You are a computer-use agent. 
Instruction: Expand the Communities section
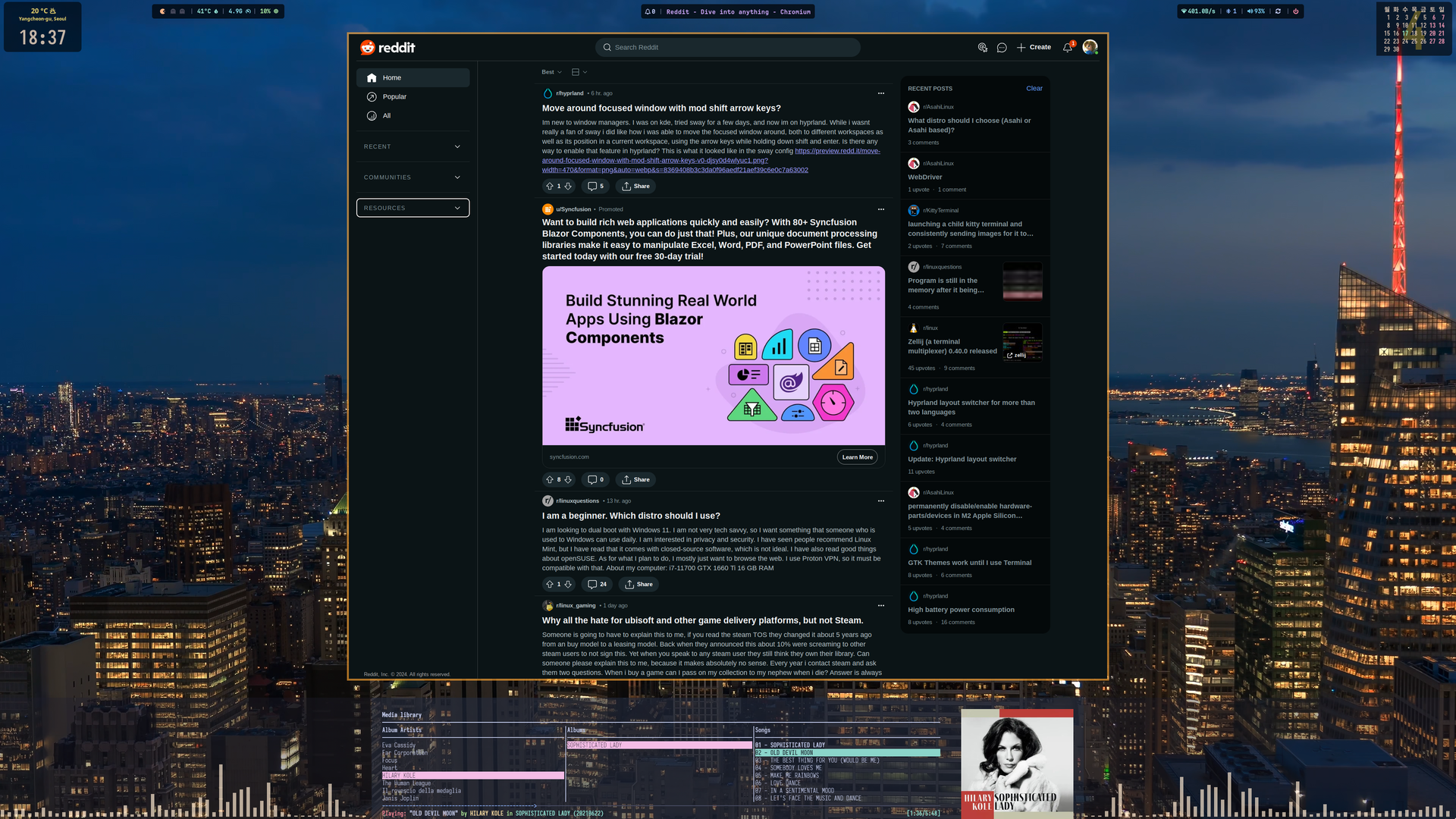(x=413, y=177)
